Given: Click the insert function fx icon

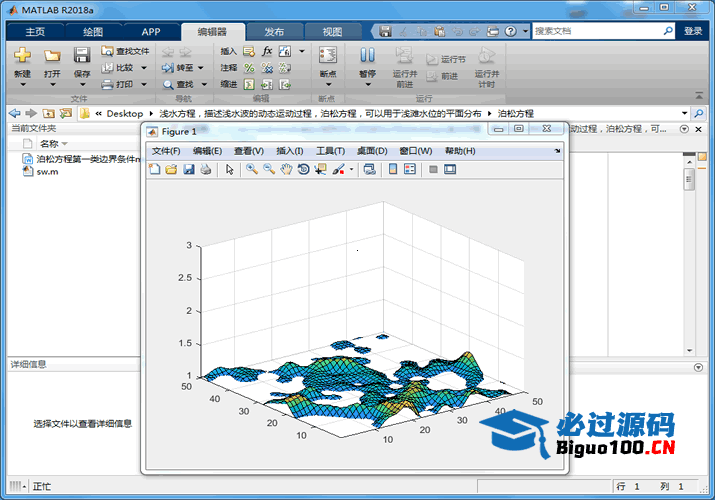Looking at the screenshot, I should tap(267, 51).
